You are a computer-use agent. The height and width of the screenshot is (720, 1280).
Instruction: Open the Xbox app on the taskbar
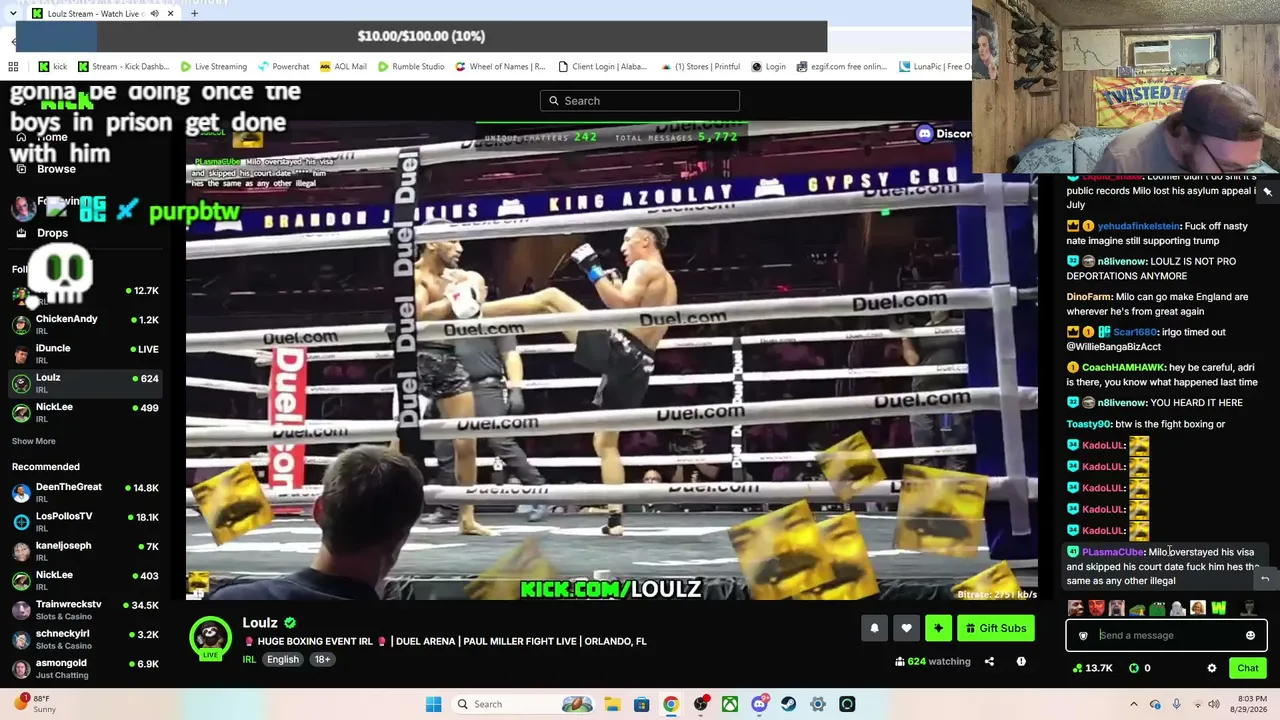point(730,704)
